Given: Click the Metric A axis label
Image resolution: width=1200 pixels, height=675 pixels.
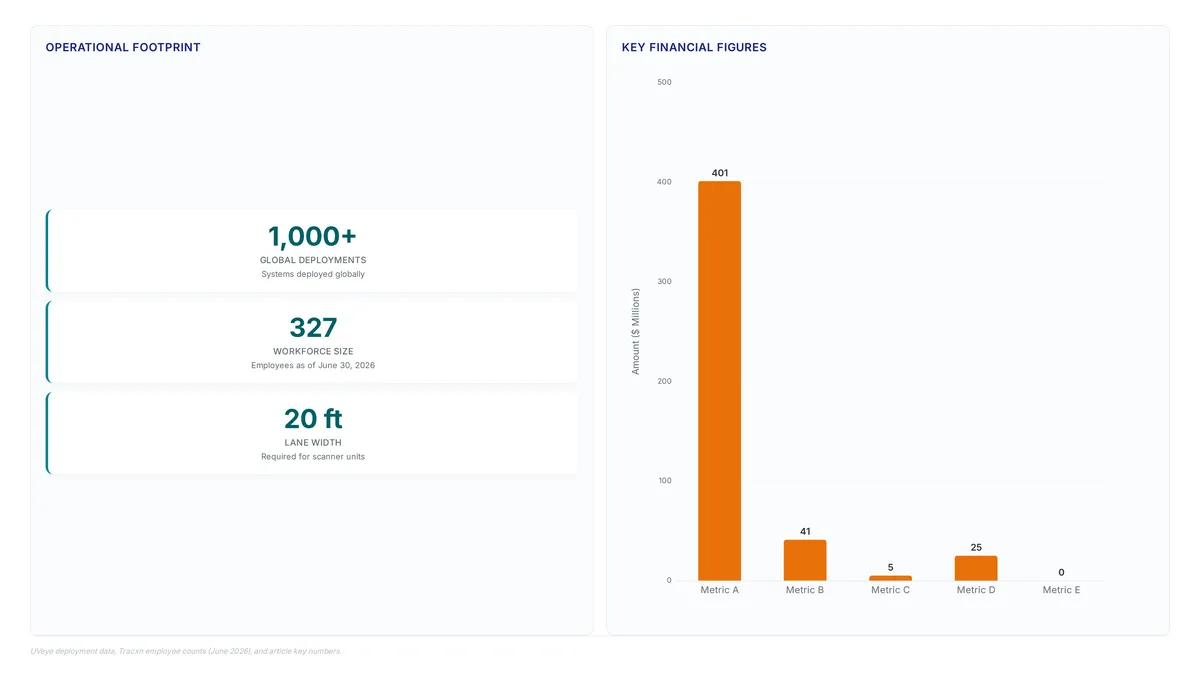Looking at the screenshot, I should click(x=720, y=590).
